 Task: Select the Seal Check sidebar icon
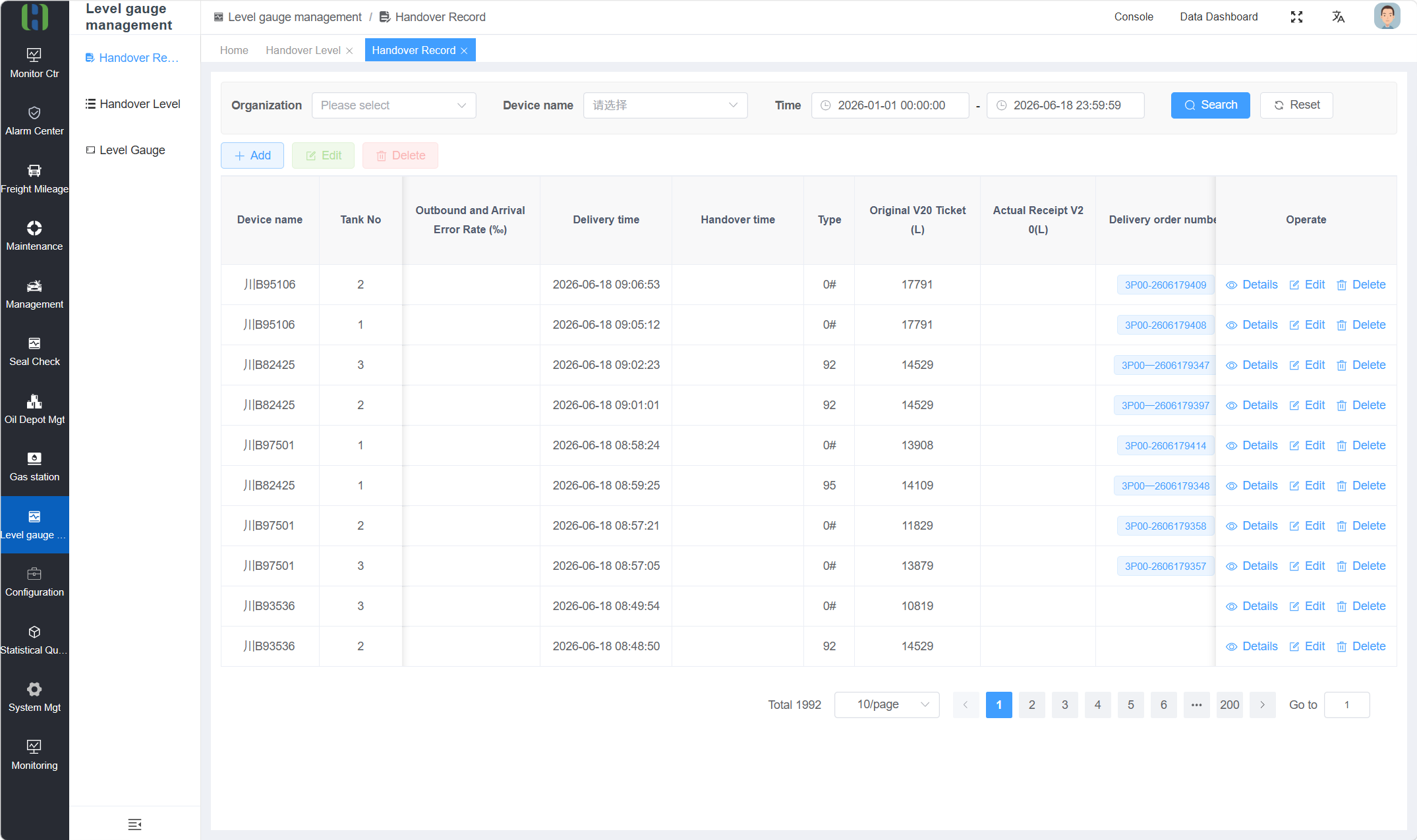(34, 343)
